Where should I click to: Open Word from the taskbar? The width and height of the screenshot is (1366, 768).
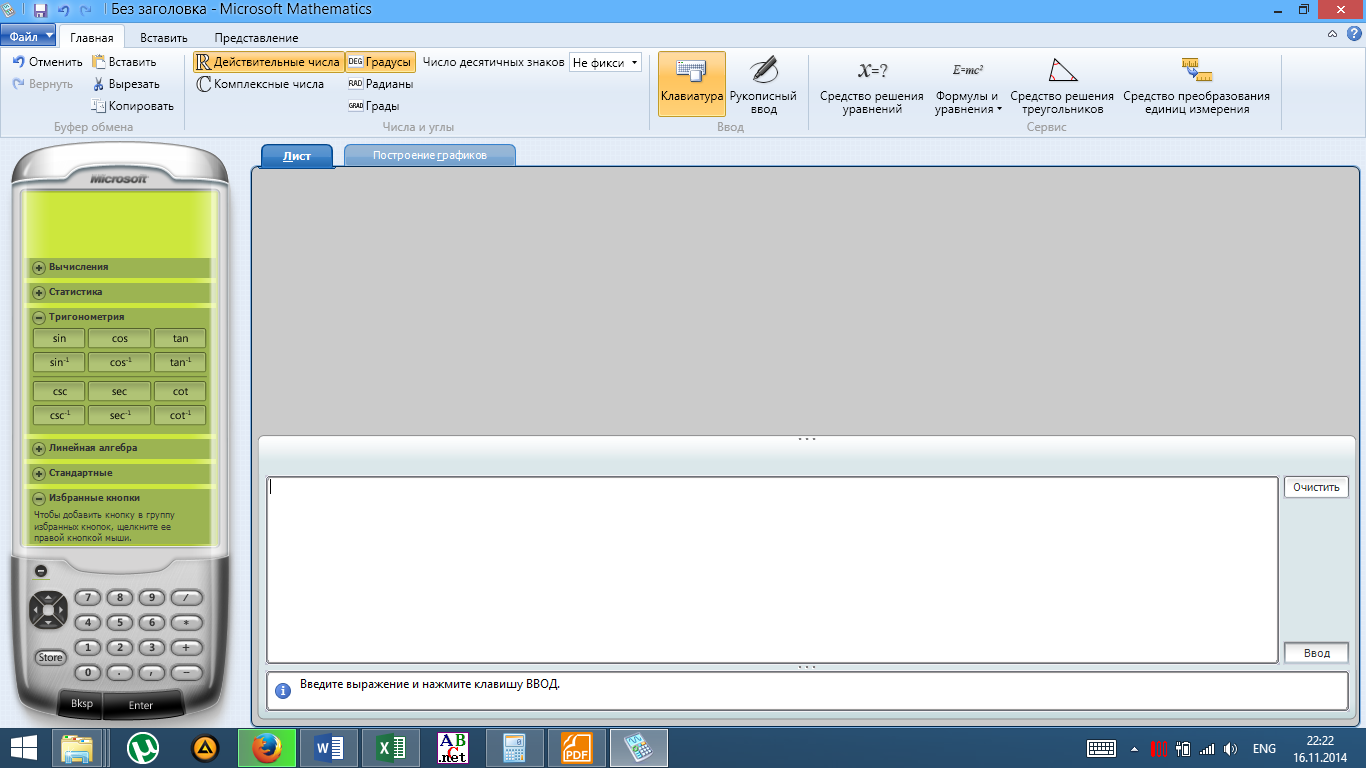pos(329,748)
